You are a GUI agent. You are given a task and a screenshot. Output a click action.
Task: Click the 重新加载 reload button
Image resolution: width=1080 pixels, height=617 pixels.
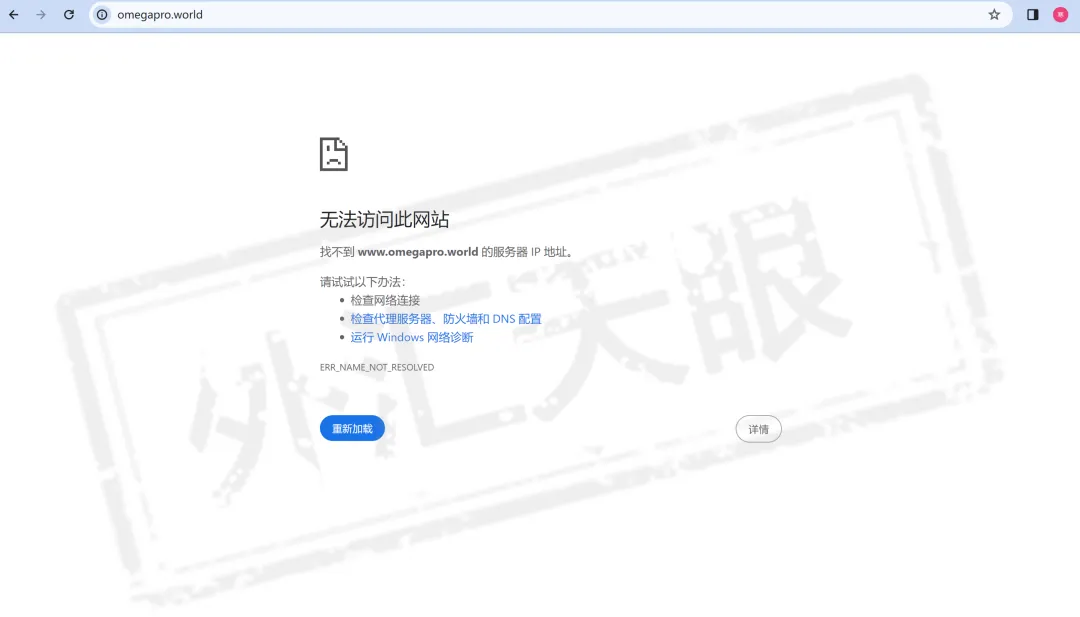[x=352, y=428]
